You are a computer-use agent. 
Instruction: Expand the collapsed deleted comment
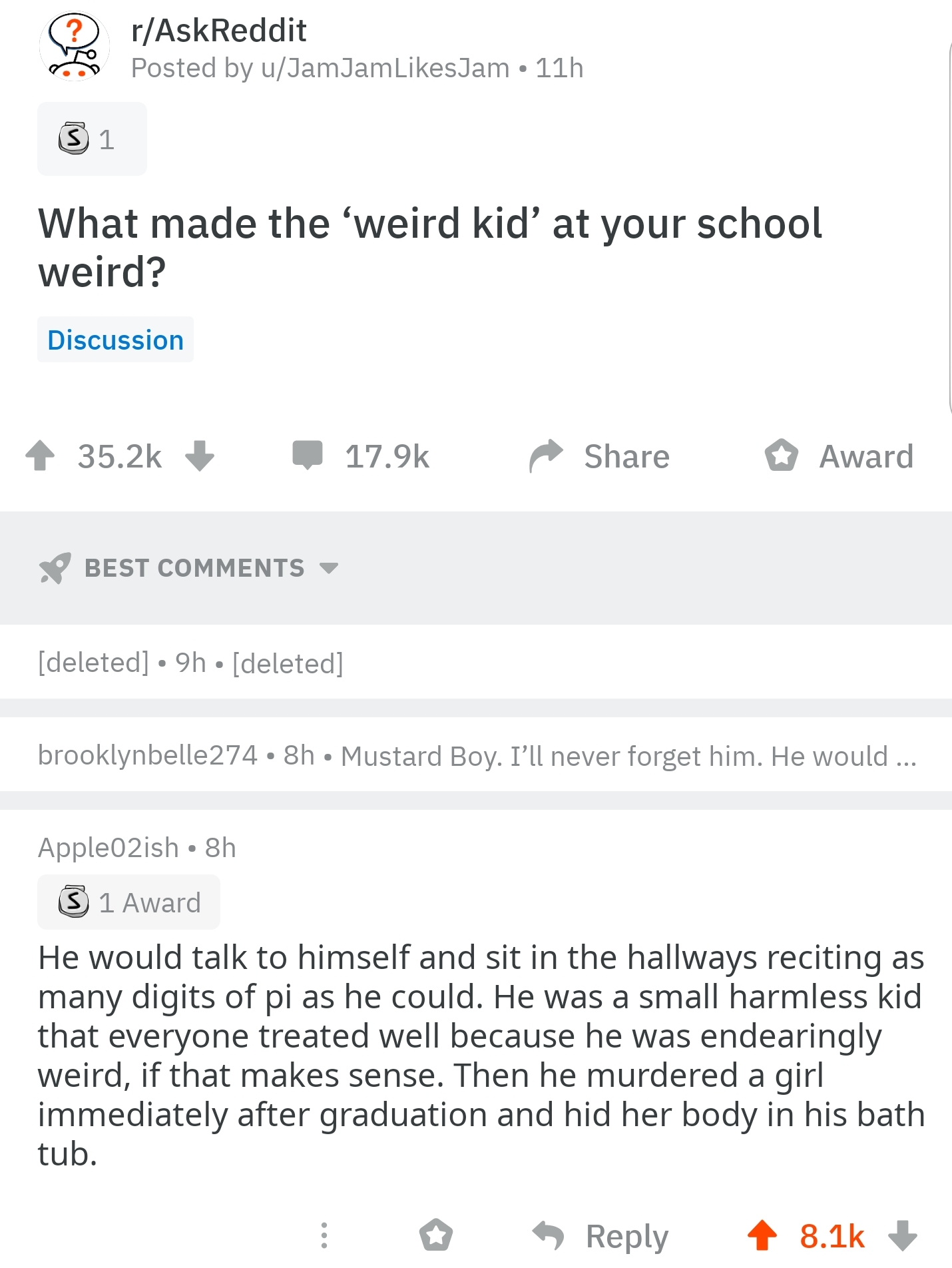tap(190, 663)
